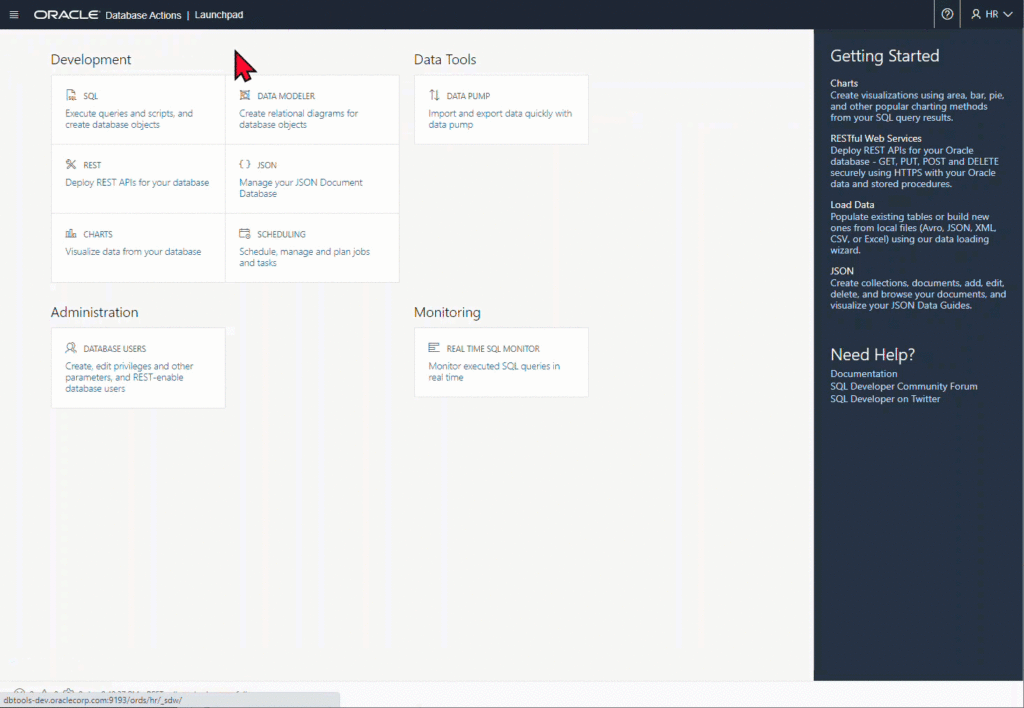
Task: Open the HR user dropdown
Action: (988, 14)
